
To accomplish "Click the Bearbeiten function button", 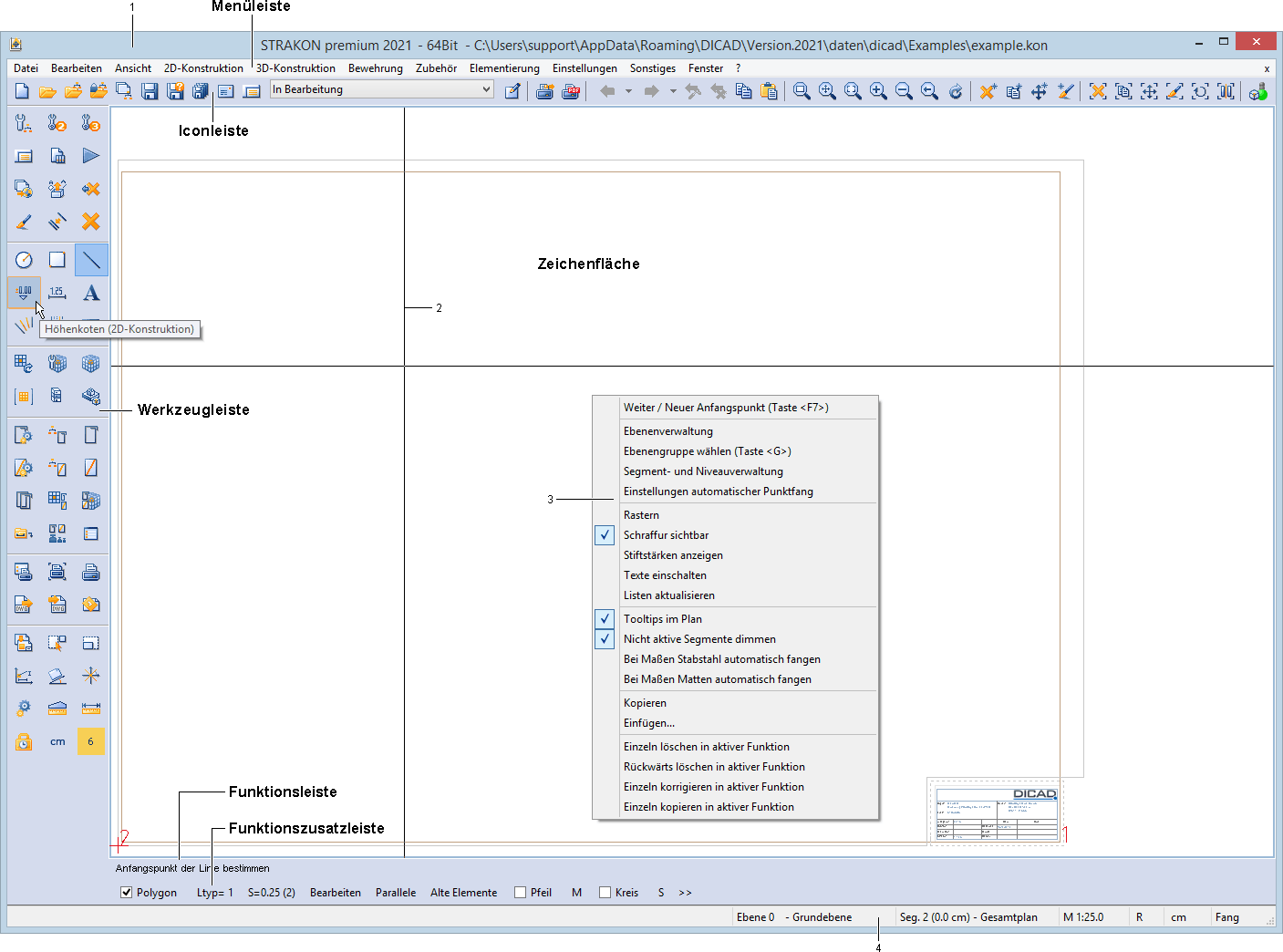I will click(336, 893).
